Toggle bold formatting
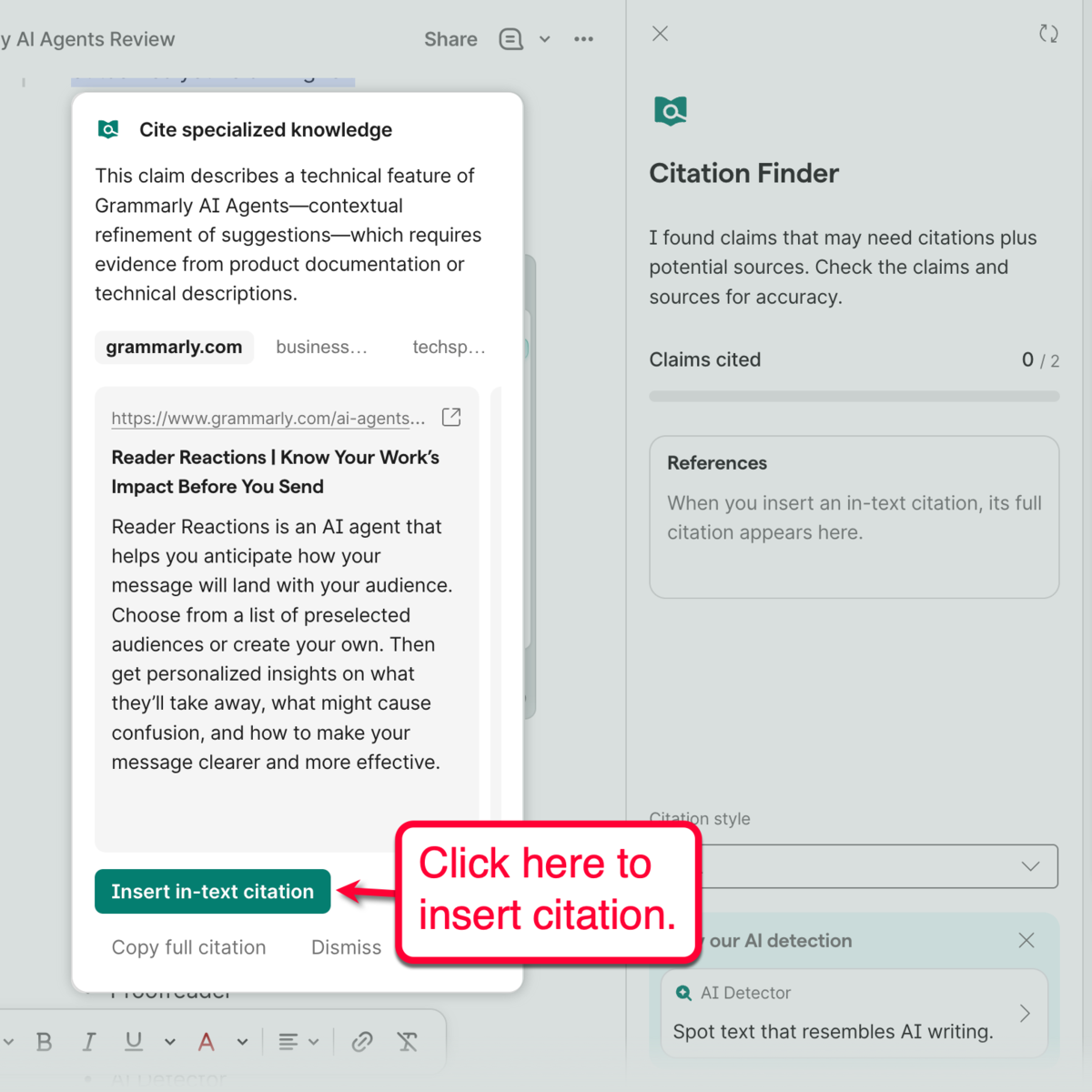 (x=44, y=1042)
